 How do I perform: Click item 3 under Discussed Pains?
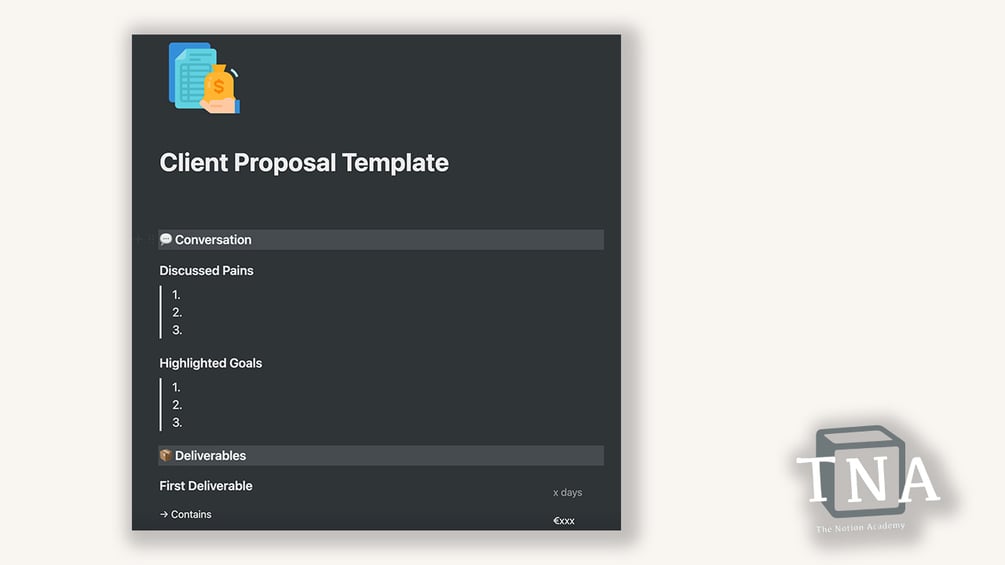point(177,331)
